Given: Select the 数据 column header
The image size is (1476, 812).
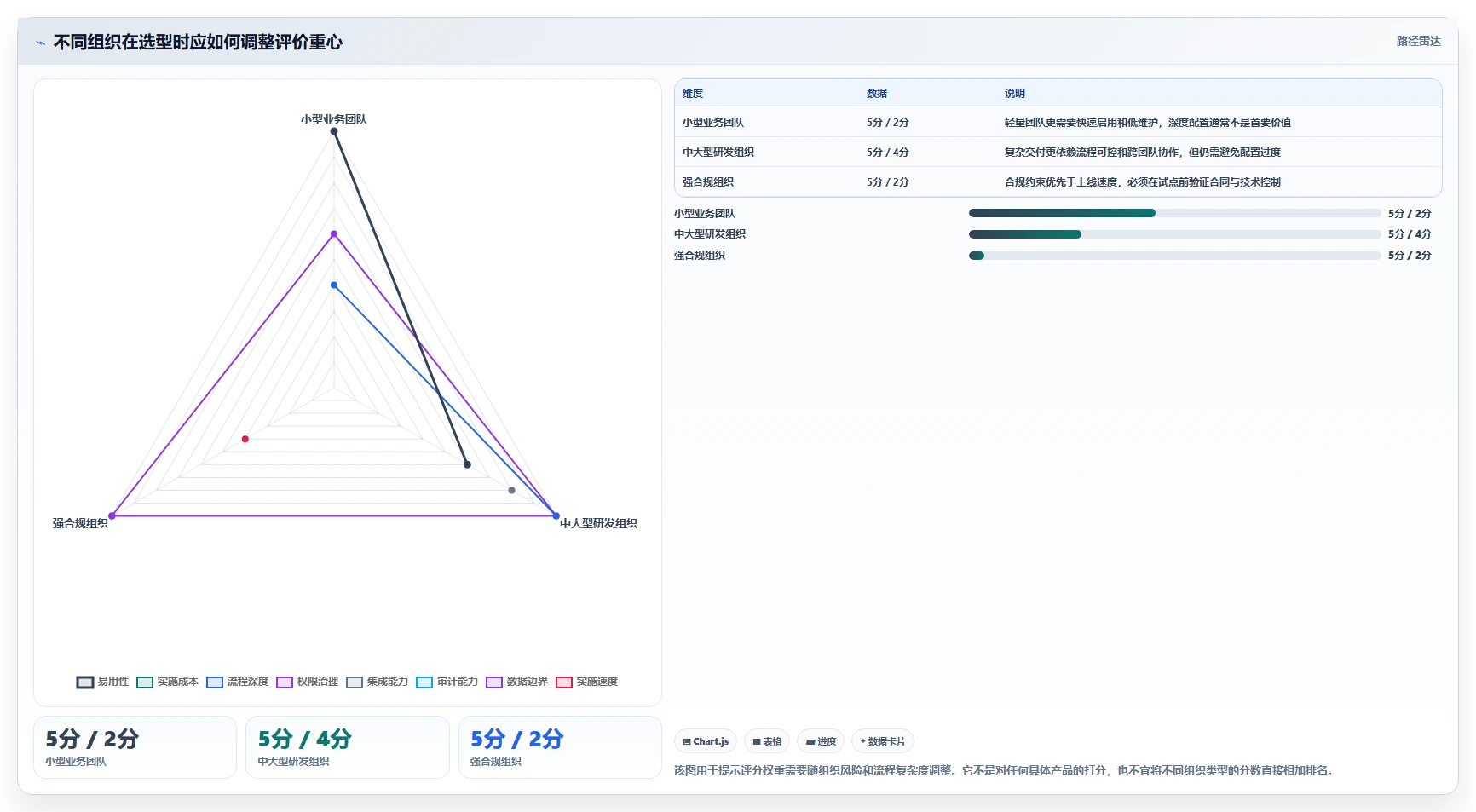Looking at the screenshot, I should coord(877,94).
